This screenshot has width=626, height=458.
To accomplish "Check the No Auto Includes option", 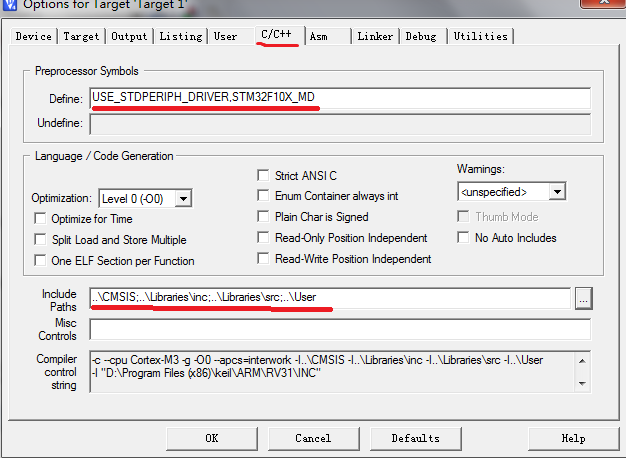I will click(464, 238).
